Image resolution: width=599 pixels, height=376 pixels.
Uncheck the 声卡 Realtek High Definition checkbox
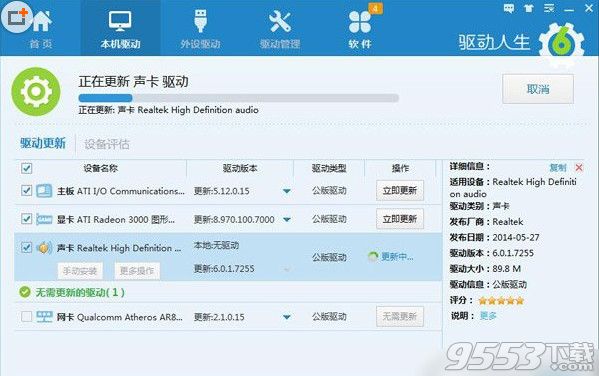click(x=26, y=248)
